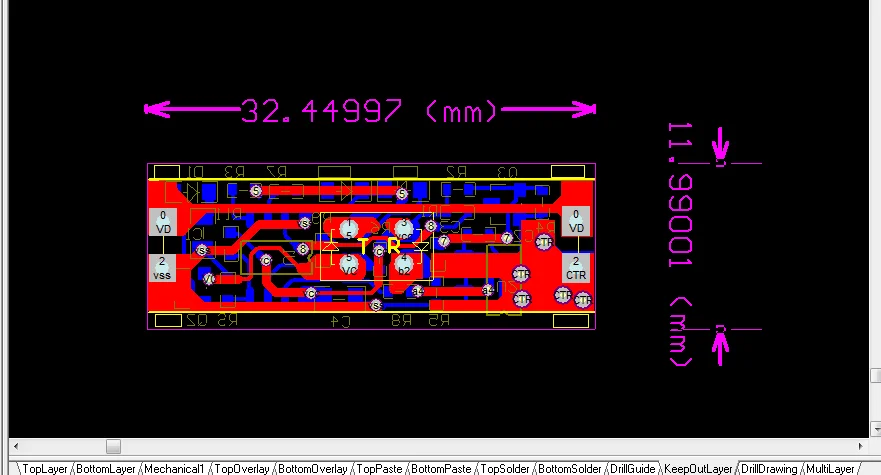Select the MultiLayer tab
The height and width of the screenshot is (475, 881).
click(830, 468)
